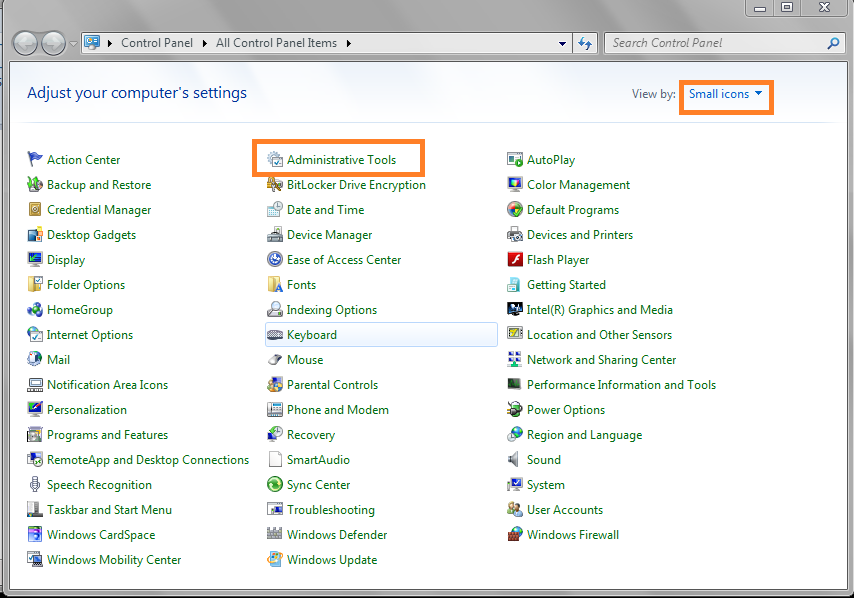Screen dimensions: 854x598
Task: Refresh the Control Panel view
Action: (585, 43)
